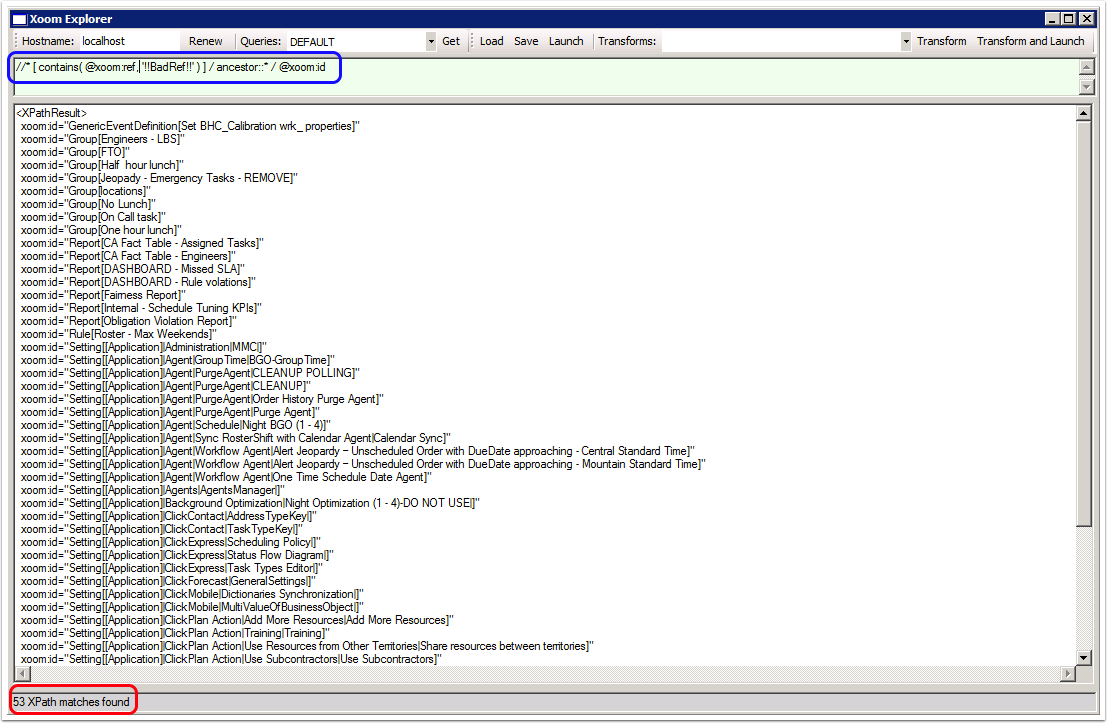Viewport: 1107px width, 723px height.
Task: Click the horizontal scrollbar left arrow
Action: 21,674
